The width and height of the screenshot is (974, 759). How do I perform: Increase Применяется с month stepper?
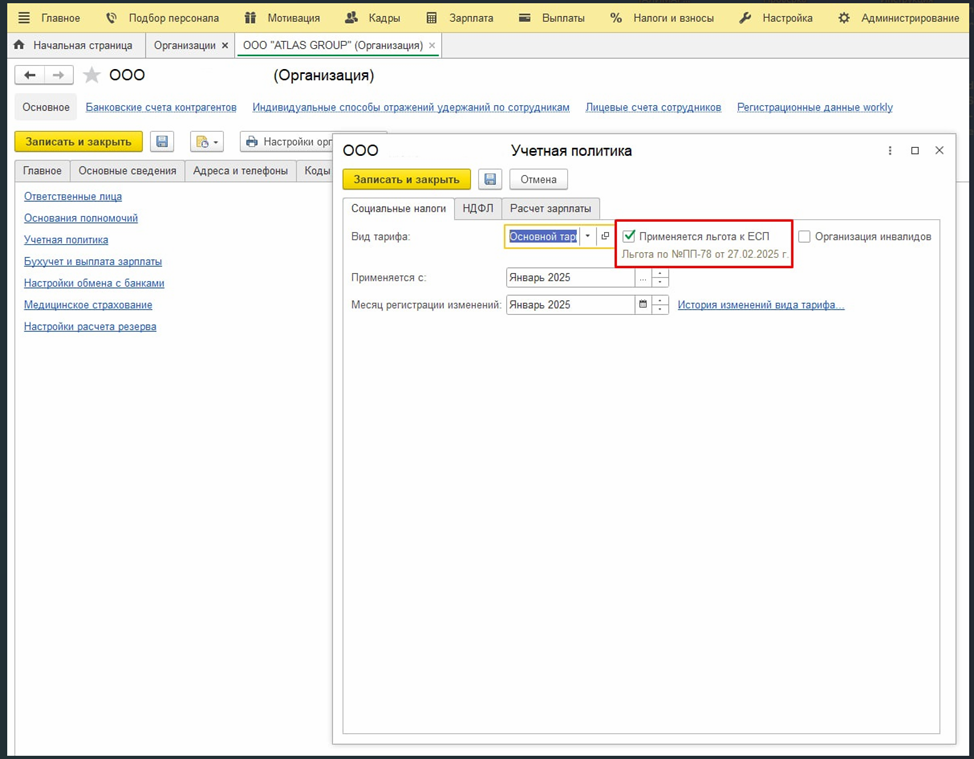pyautogui.click(x=660, y=273)
